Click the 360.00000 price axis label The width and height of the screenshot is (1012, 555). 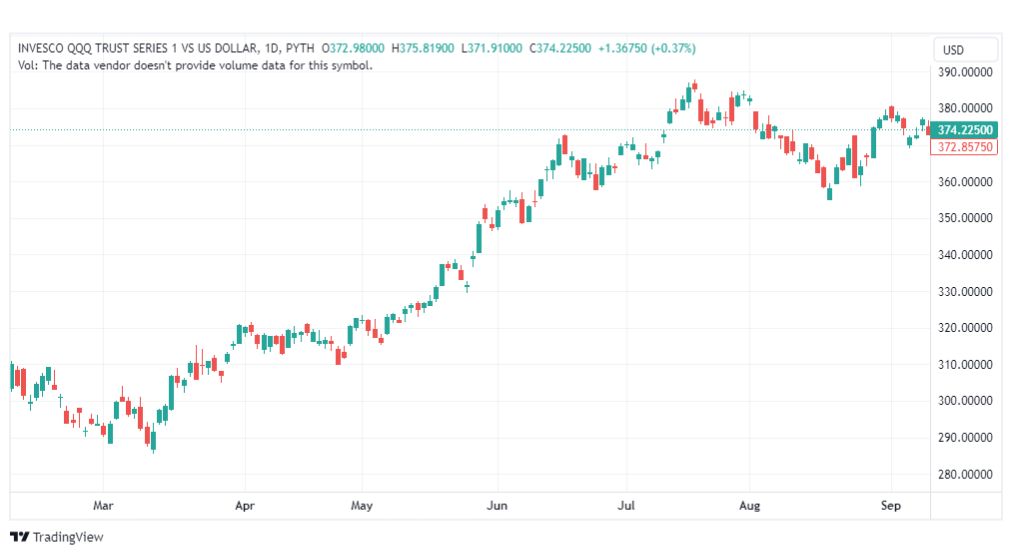[x=965, y=182]
